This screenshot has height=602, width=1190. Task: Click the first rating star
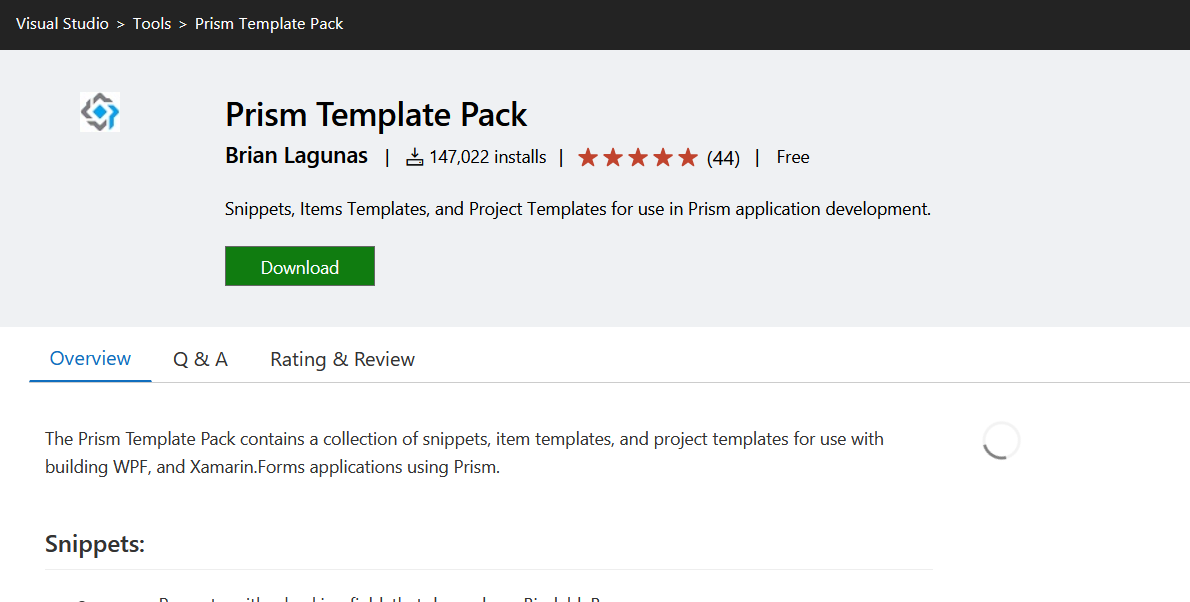(588, 157)
